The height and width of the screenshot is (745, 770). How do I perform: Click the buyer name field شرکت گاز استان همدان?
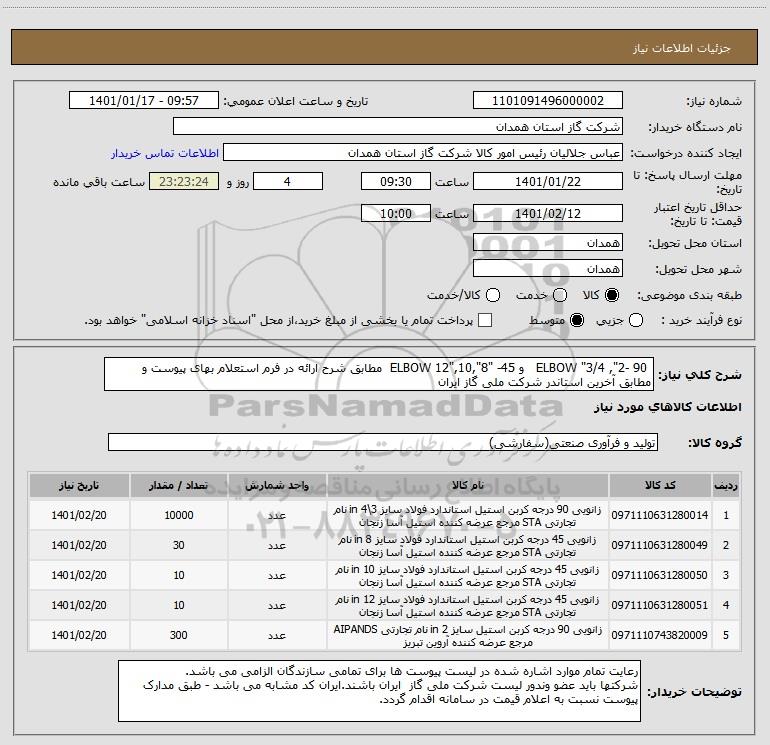click(x=398, y=127)
